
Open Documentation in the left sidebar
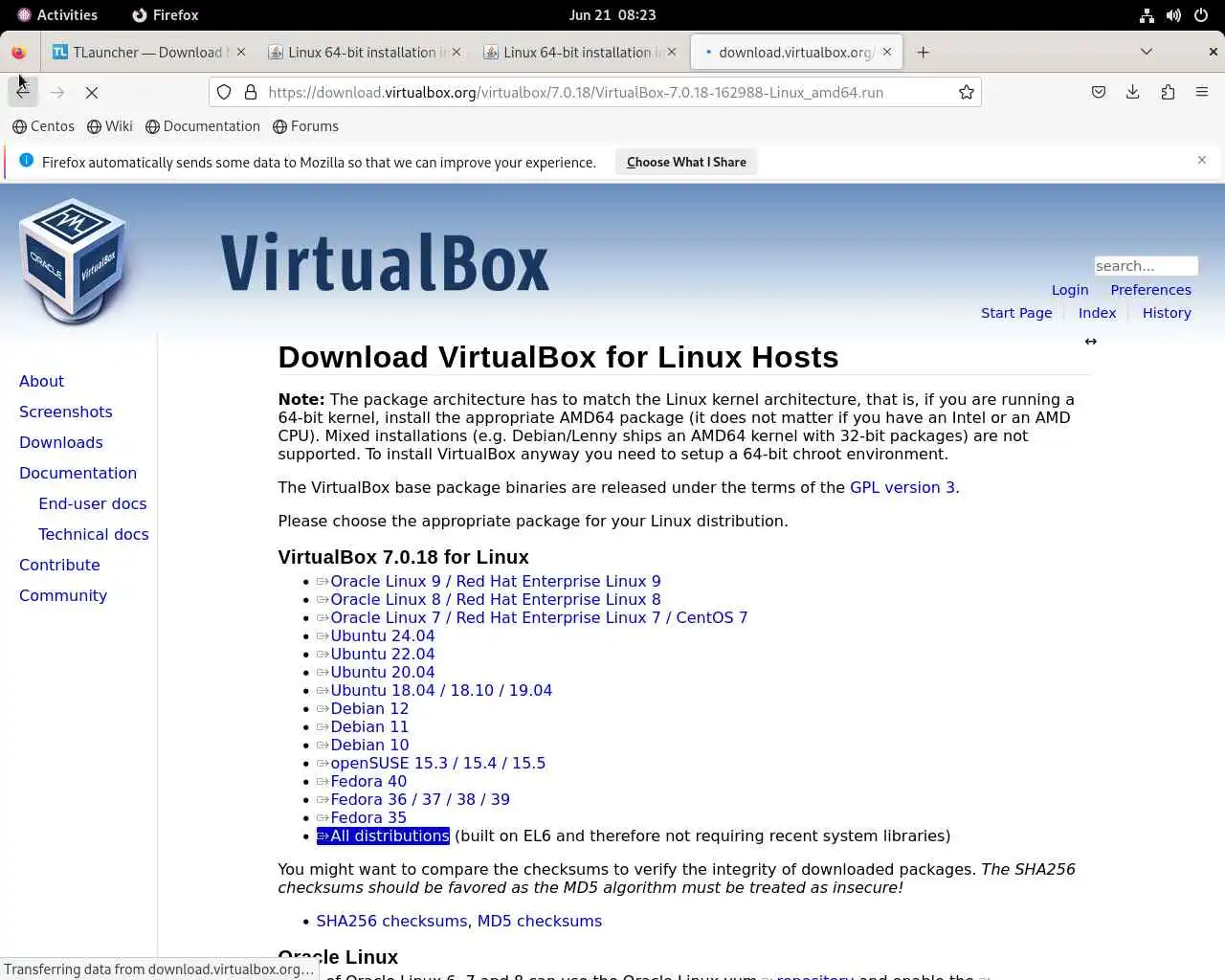click(78, 473)
